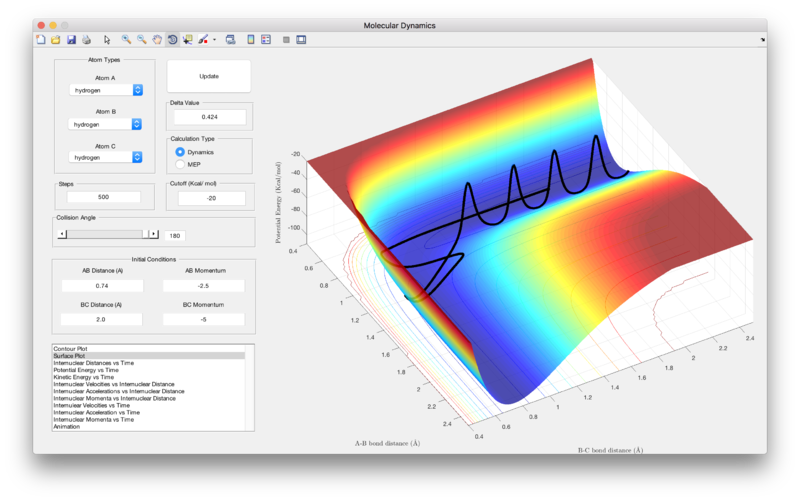Click the AB Distance input field
Viewport: 800px width, 501px height.
pos(102,286)
